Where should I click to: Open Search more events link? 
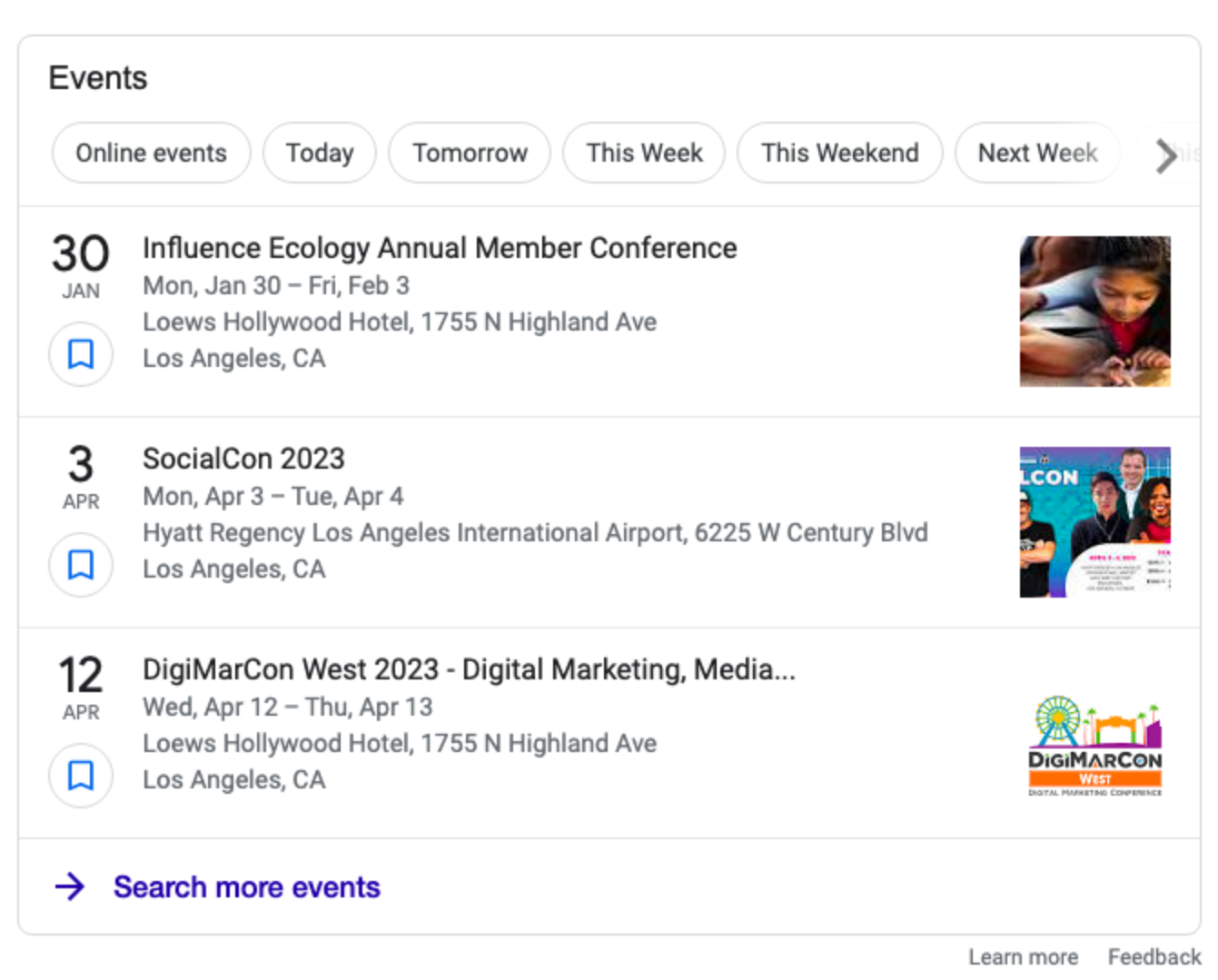(246, 886)
